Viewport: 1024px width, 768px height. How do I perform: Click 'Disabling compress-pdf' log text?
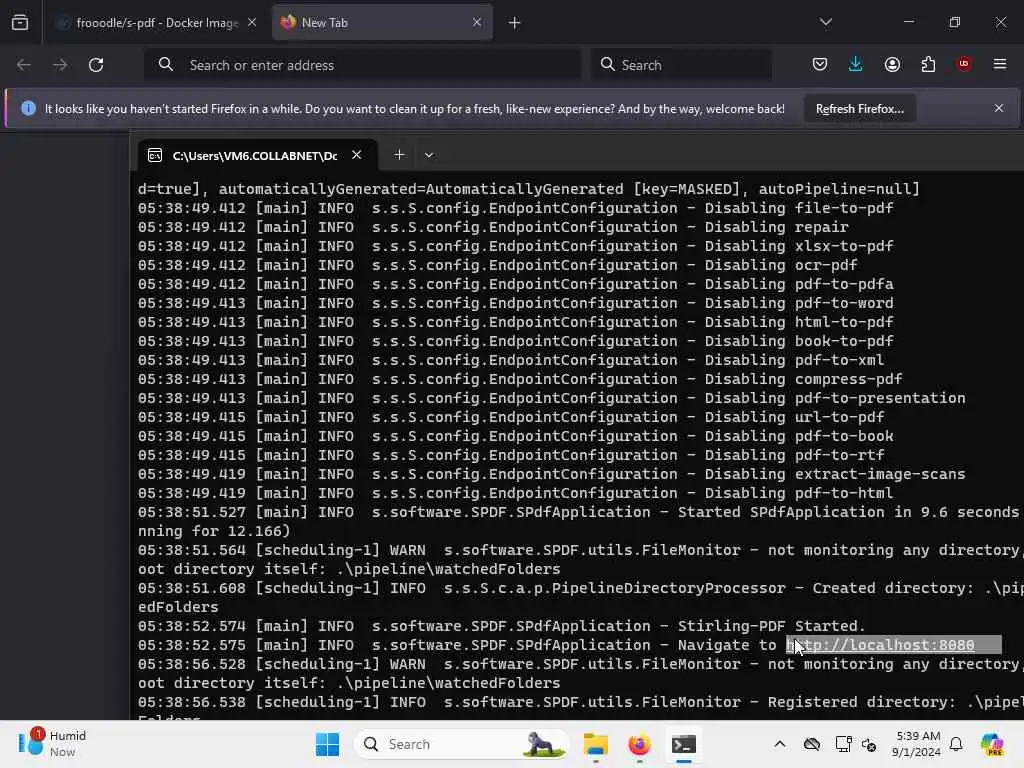803,379
